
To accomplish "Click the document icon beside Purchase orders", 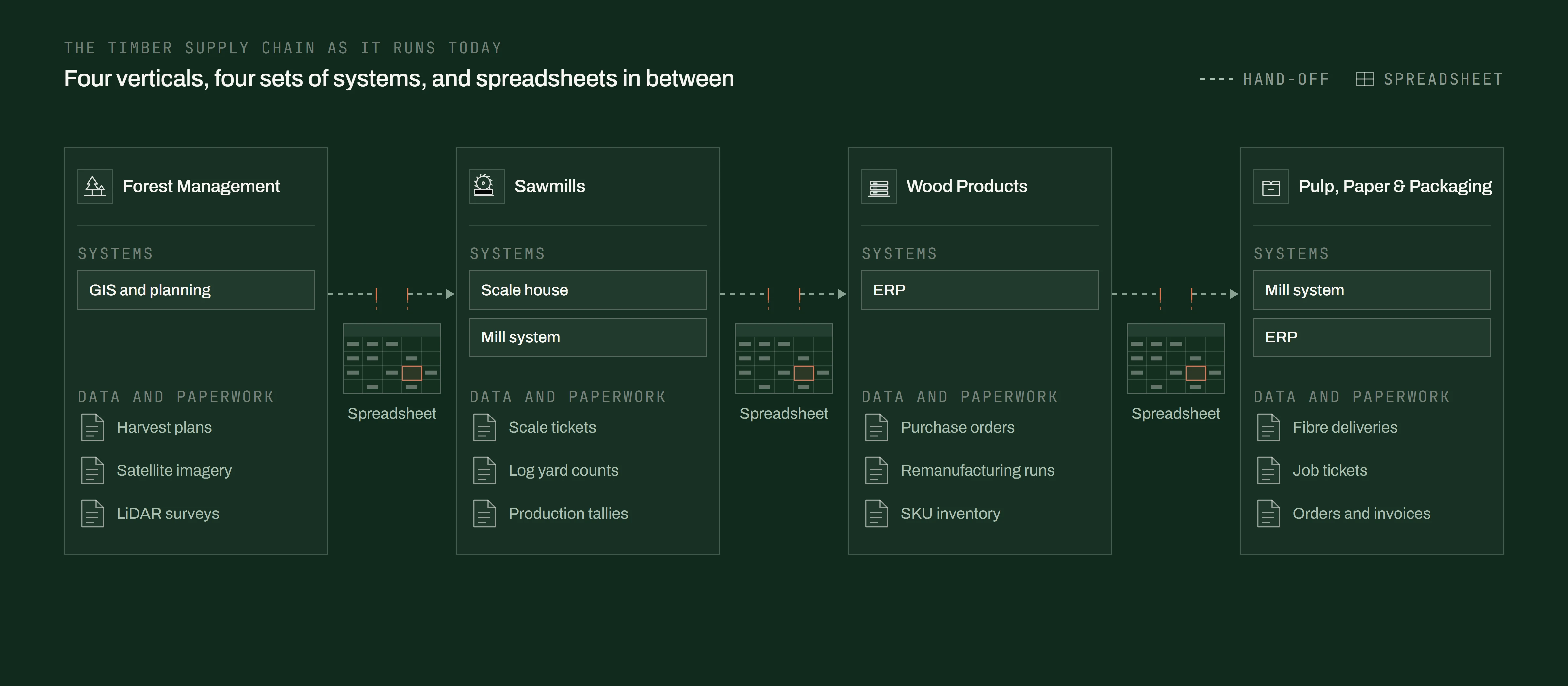I will tap(876, 427).
